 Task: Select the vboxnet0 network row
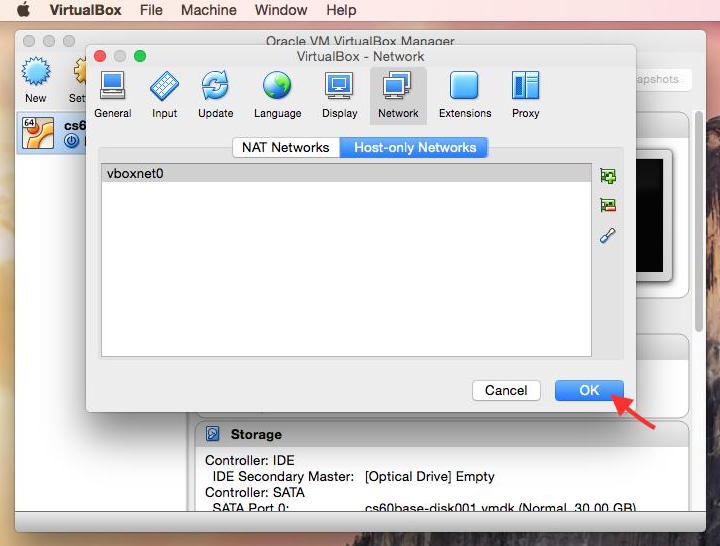click(x=346, y=173)
